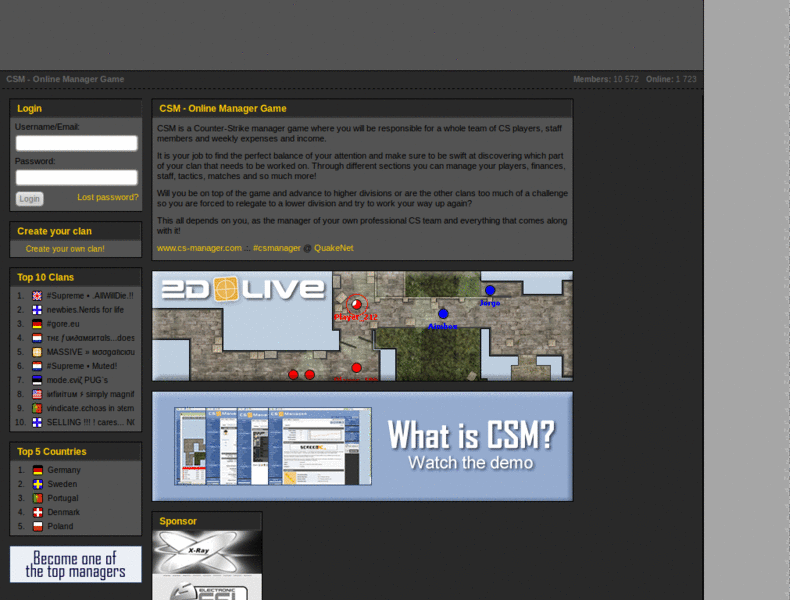The image size is (800, 600).
Task: Click the Sponsor panel heading
Action: [x=178, y=521]
